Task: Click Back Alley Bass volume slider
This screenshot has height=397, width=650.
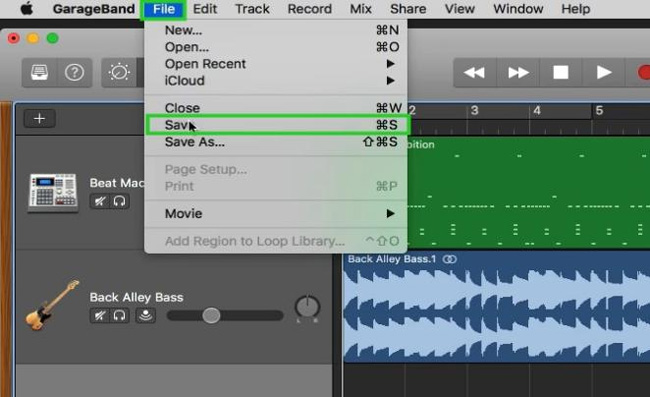Action: click(x=225, y=316)
